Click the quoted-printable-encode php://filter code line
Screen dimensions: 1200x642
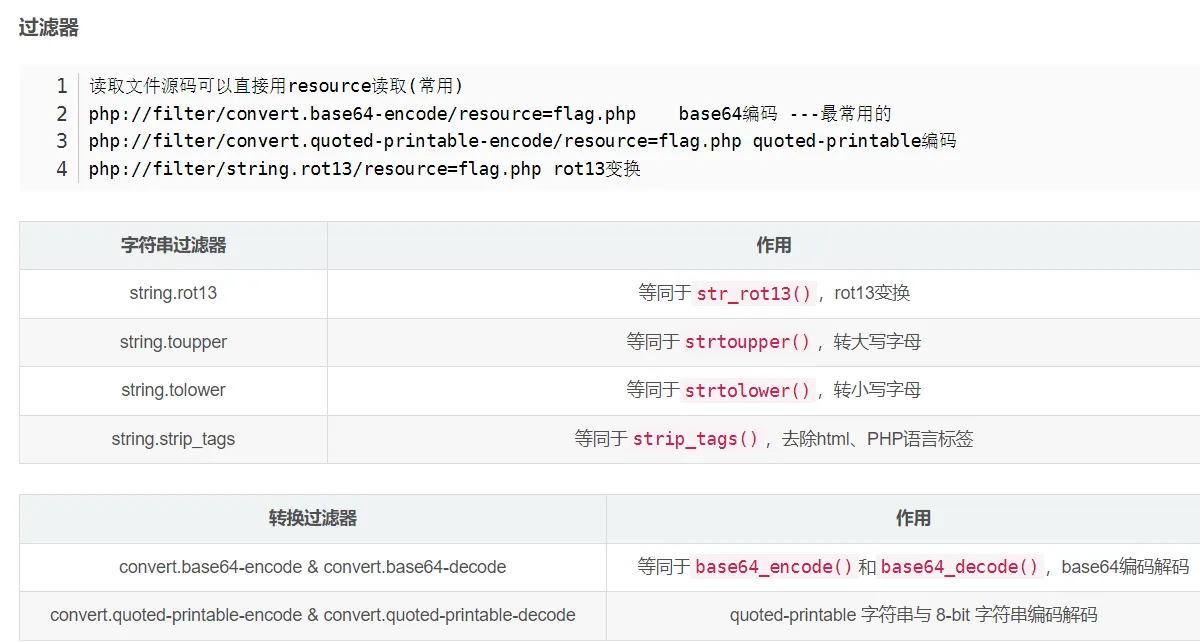pos(415,141)
